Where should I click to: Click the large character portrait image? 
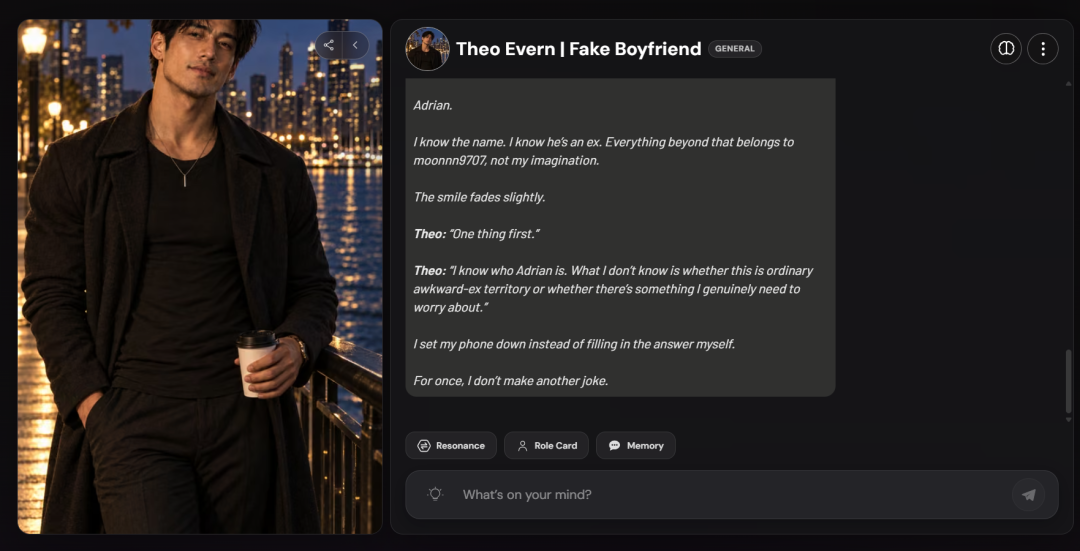click(x=200, y=276)
